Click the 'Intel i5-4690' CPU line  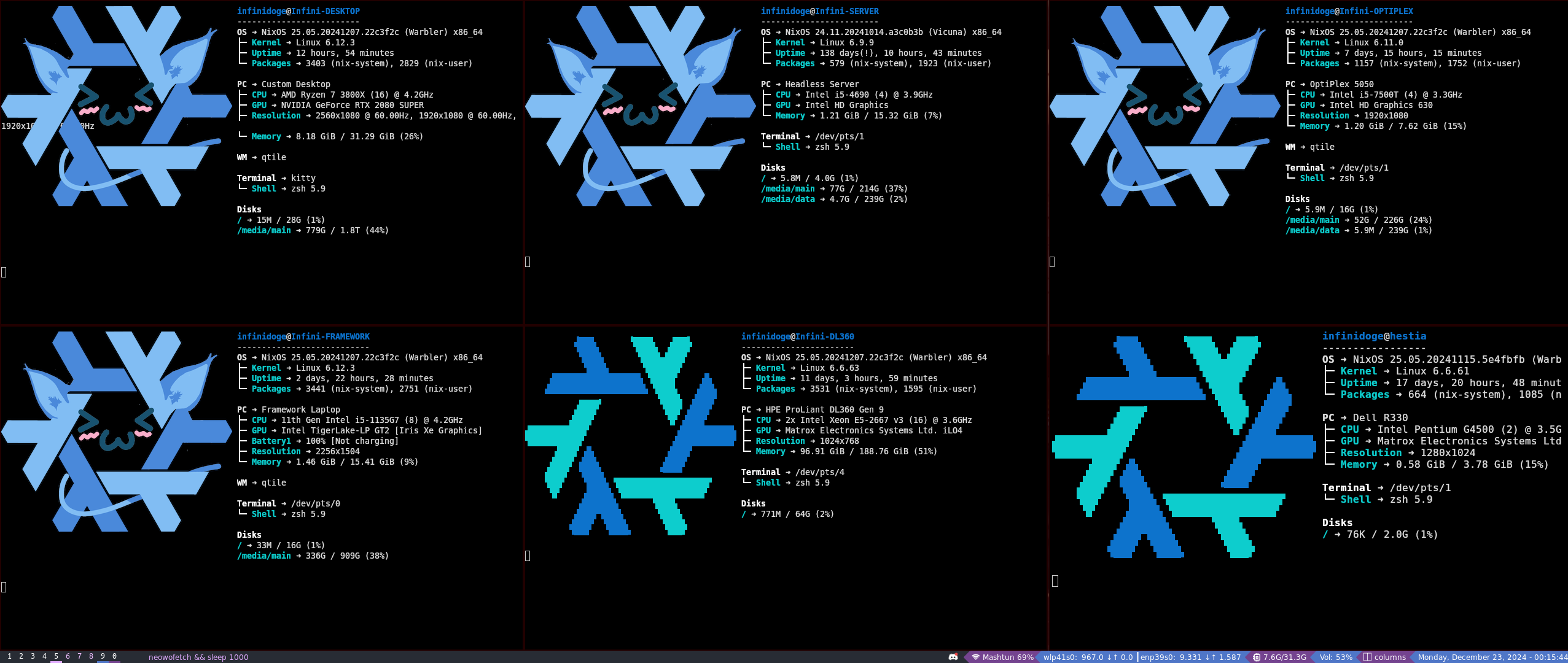(854, 95)
